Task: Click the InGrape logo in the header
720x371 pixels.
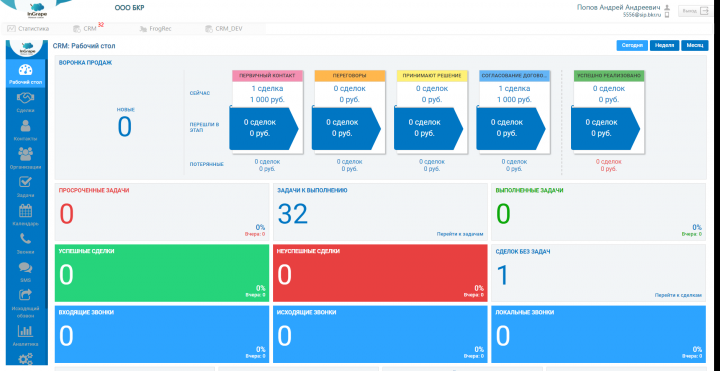Action: [38, 10]
